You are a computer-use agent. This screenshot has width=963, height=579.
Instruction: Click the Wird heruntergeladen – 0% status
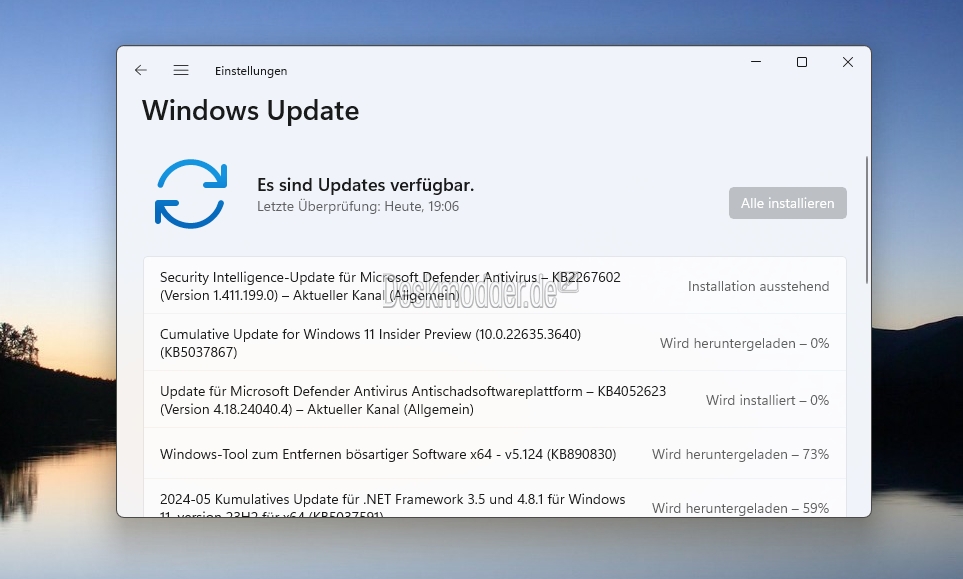[x=744, y=343]
